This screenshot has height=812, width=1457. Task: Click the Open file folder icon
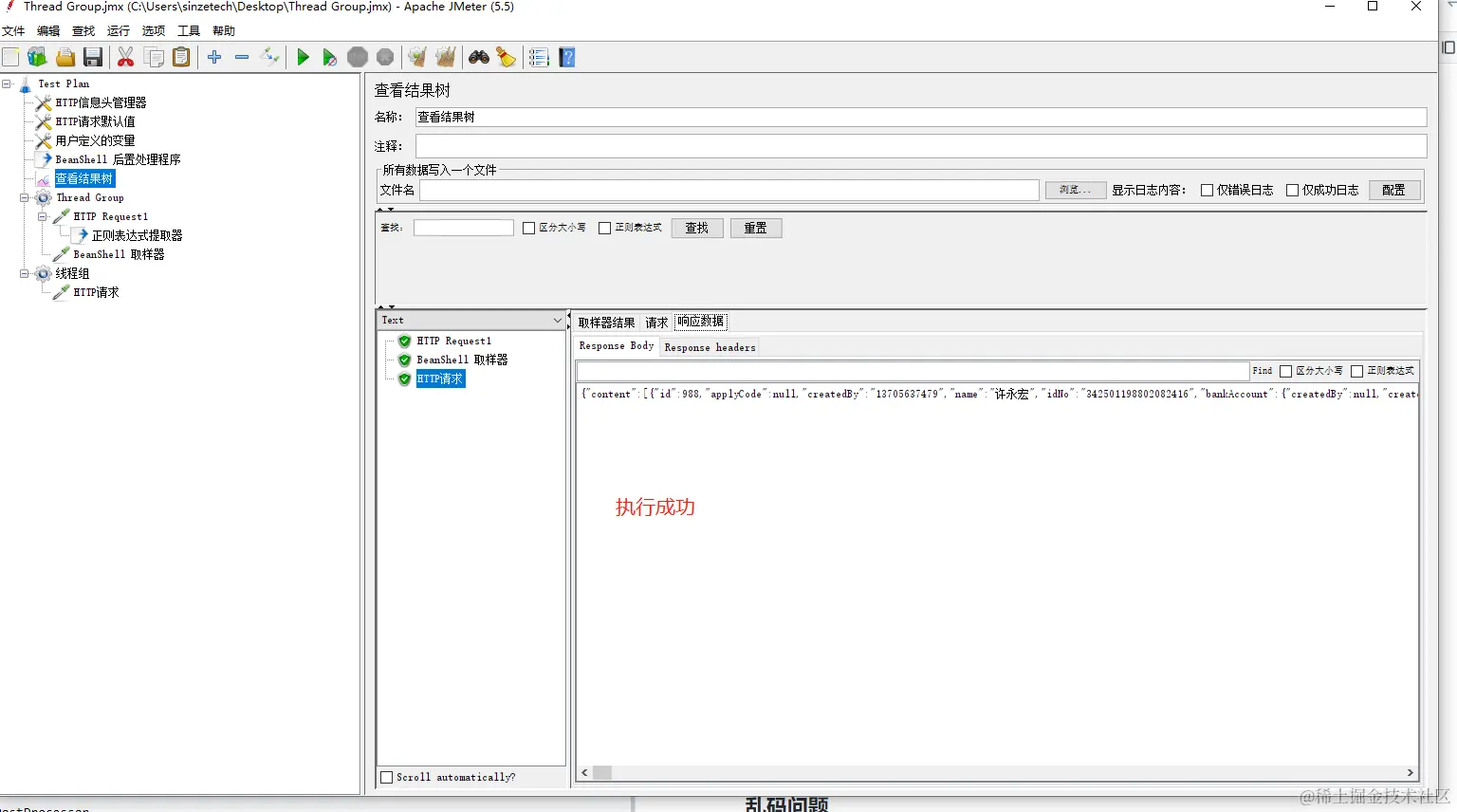coord(65,57)
